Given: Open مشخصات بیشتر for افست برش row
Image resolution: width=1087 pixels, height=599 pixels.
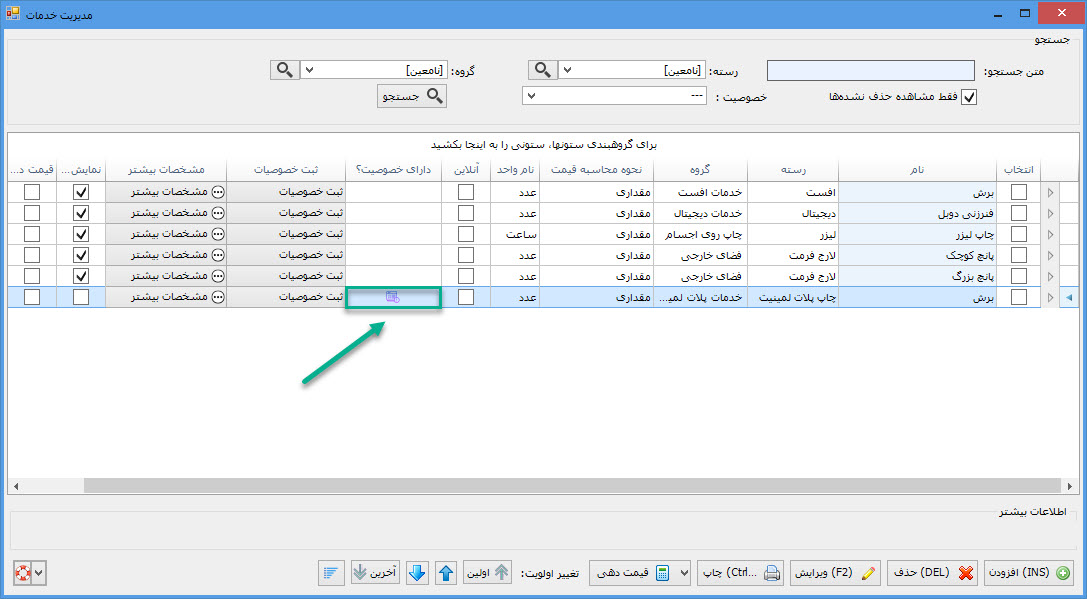Looking at the screenshot, I should point(166,192).
